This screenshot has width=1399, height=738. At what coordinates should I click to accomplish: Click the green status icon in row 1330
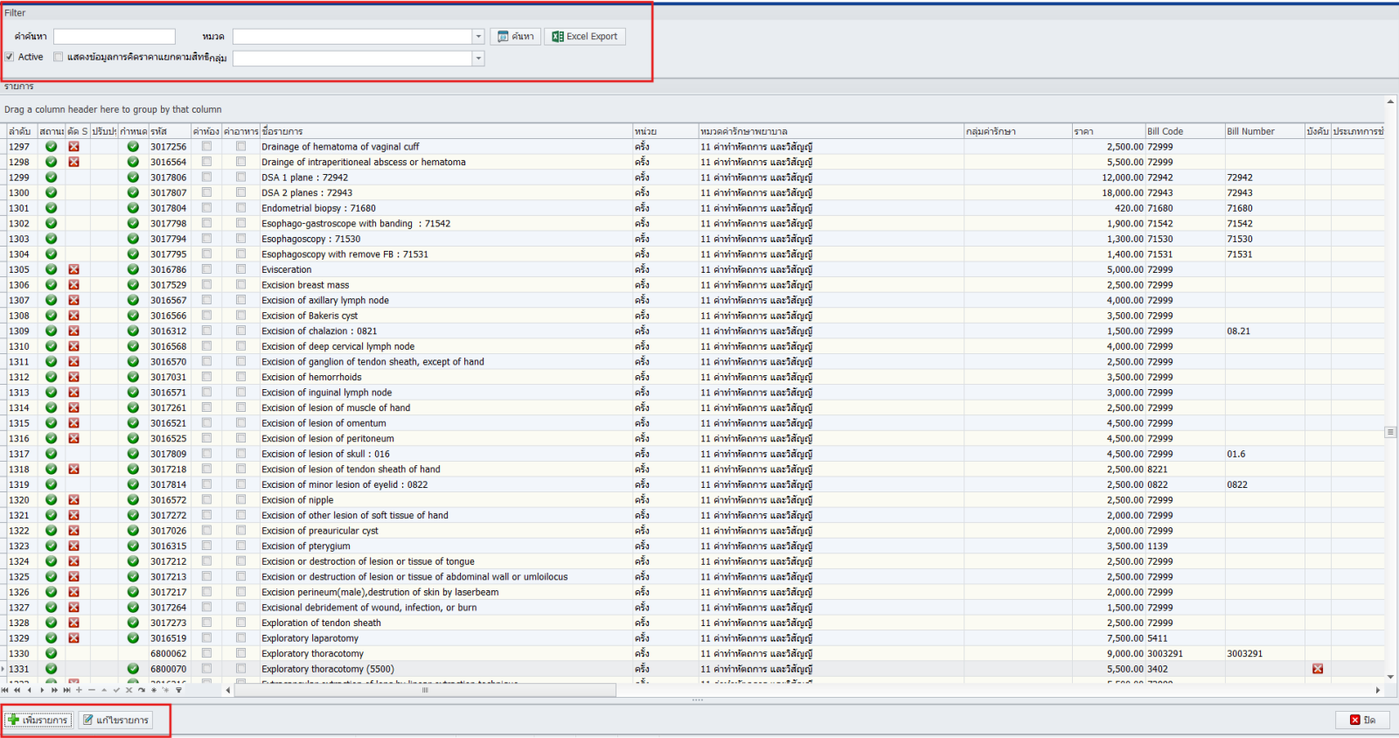point(51,654)
